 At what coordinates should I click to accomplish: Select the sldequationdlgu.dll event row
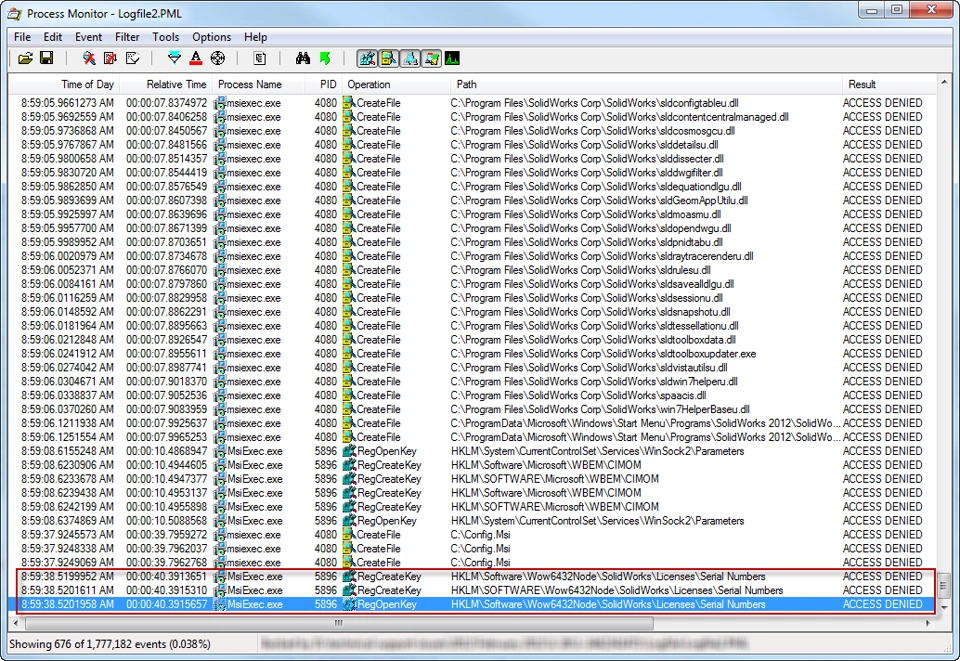[x=471, y=187]
